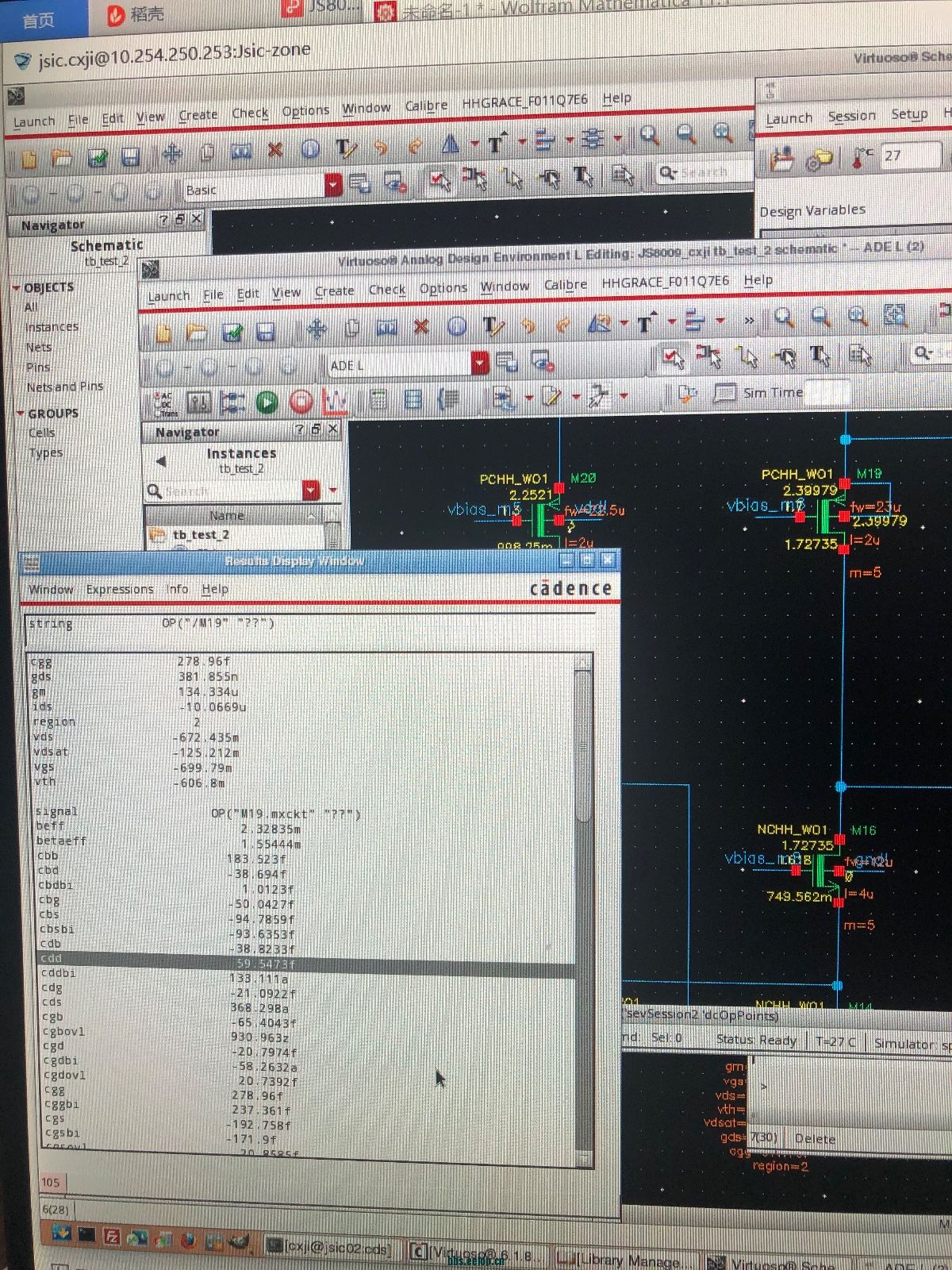Click the toolbar overflow chevrons in ADE L window

pos(749,320)
